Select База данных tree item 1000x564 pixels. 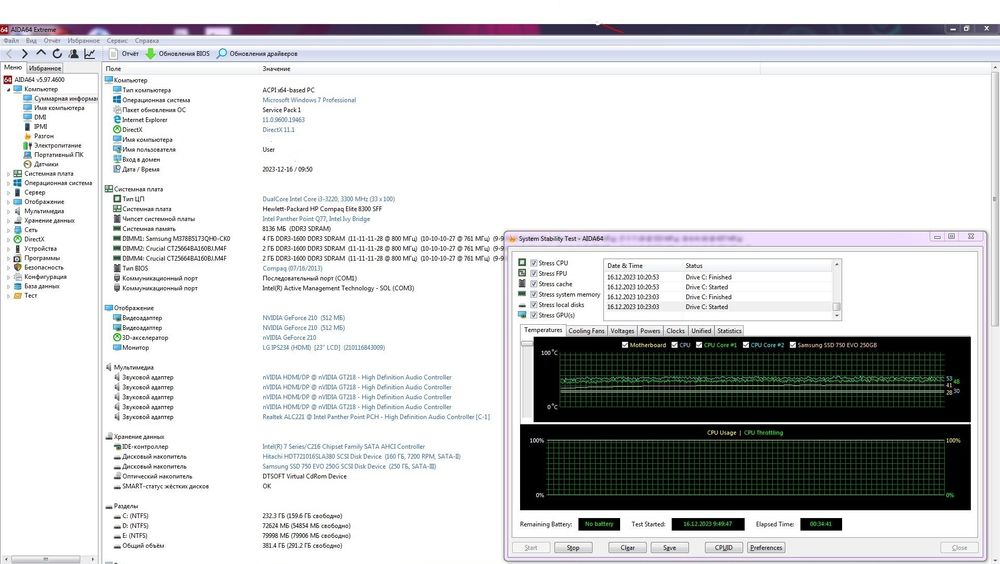pos(41,286)
